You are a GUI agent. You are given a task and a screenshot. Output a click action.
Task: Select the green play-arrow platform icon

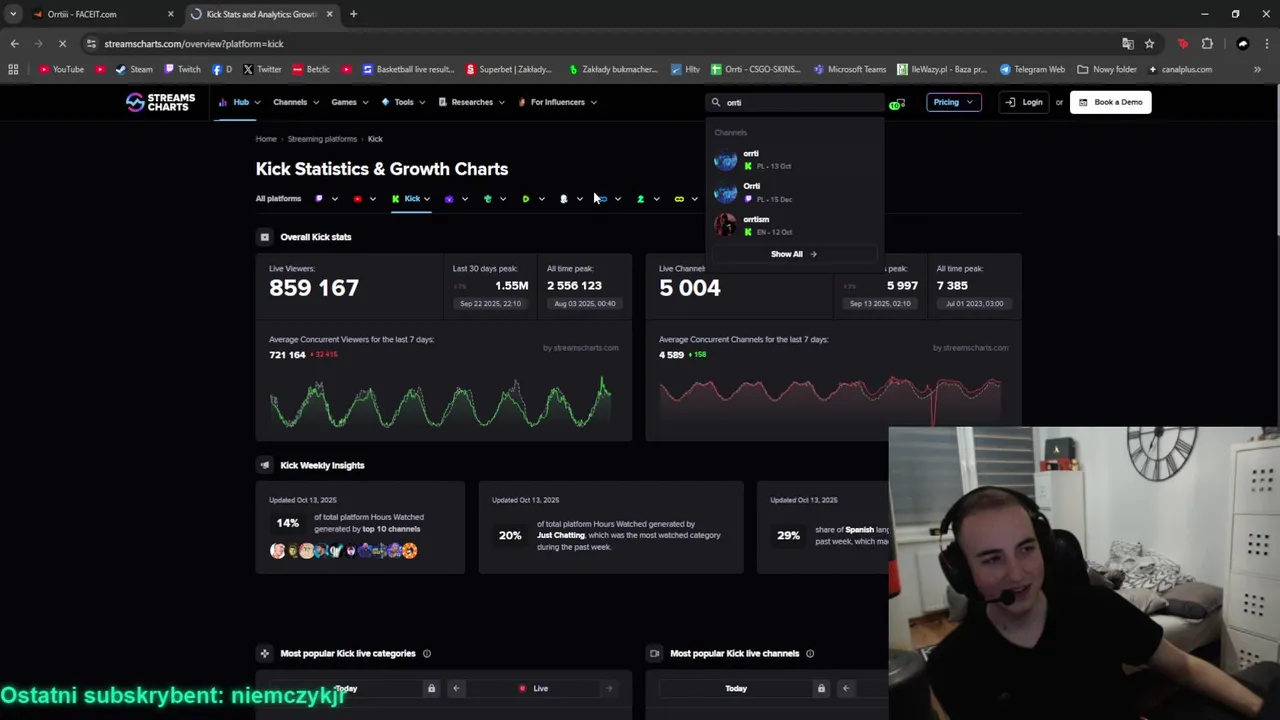tap(525, 199)
